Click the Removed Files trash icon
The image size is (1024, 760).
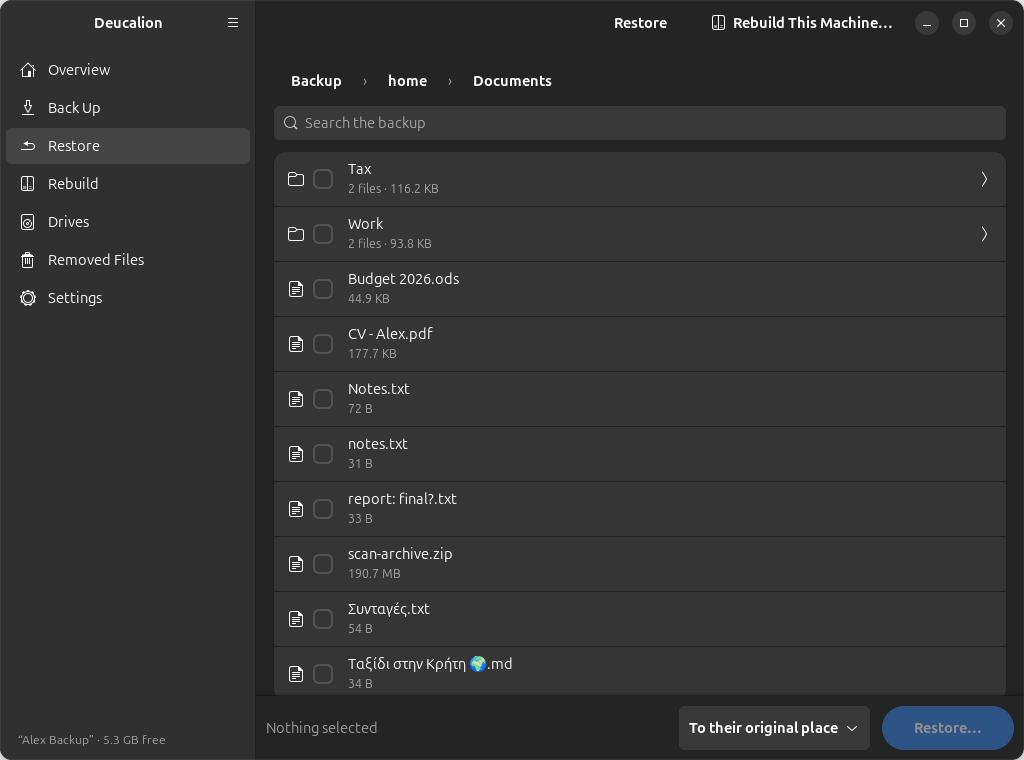coord(27,260)
